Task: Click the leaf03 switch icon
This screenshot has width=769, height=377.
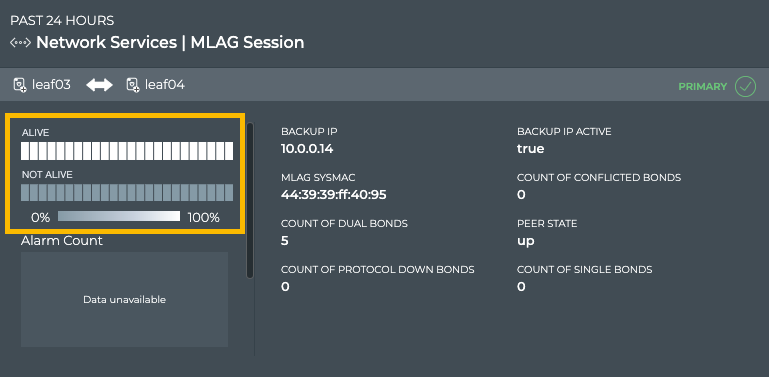Action: [x=20, y=85]
